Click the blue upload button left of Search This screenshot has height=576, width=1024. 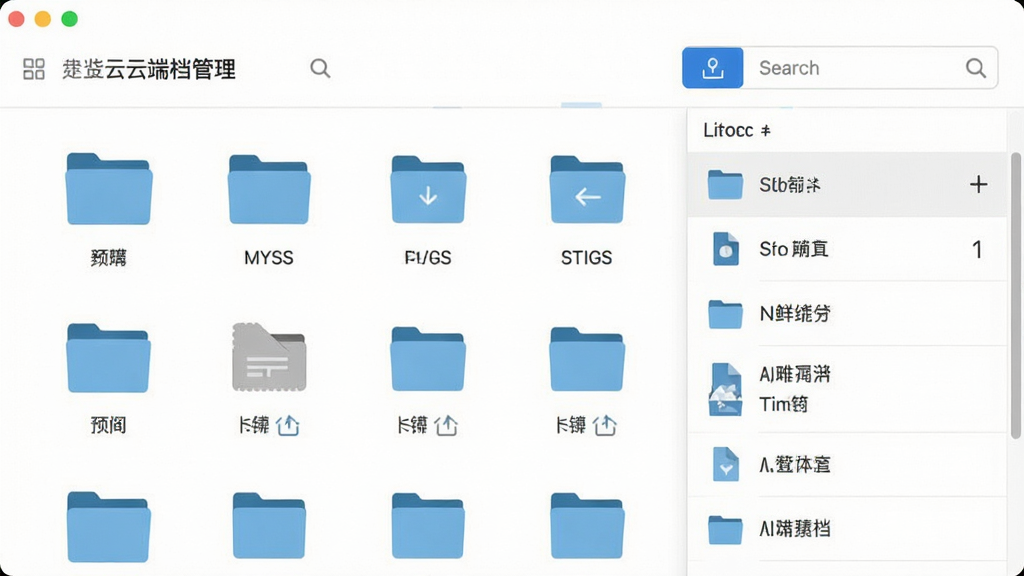tap(712, 68)
